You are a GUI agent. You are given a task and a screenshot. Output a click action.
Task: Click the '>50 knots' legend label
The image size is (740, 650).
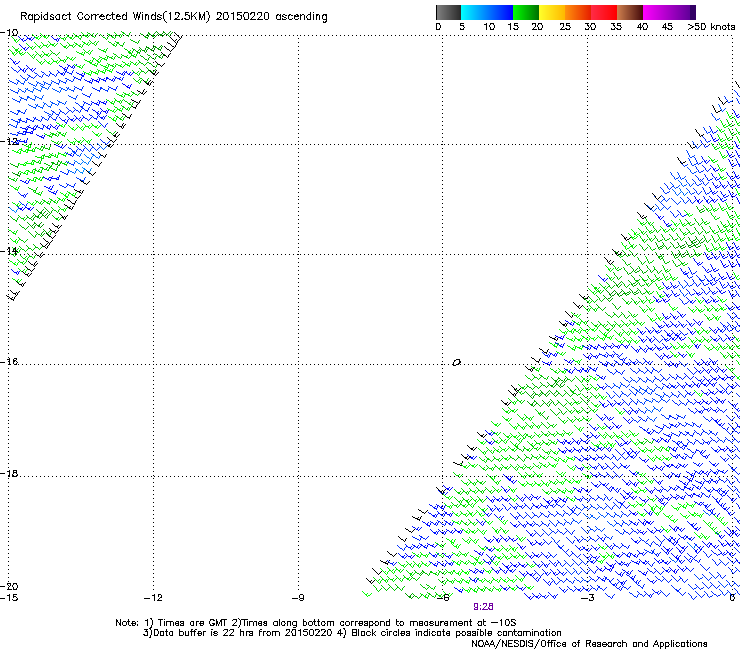pos(711,27)
